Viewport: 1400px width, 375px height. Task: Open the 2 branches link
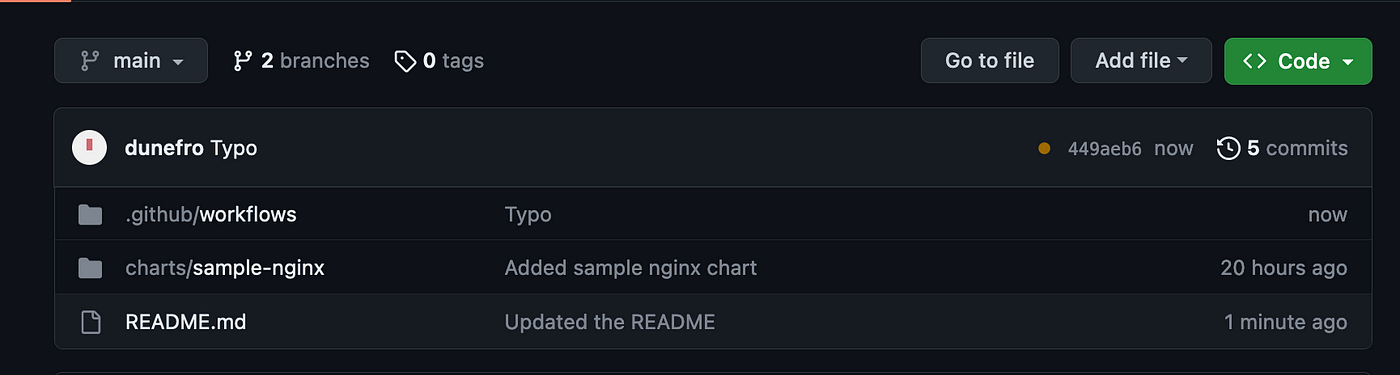(301, 61)
